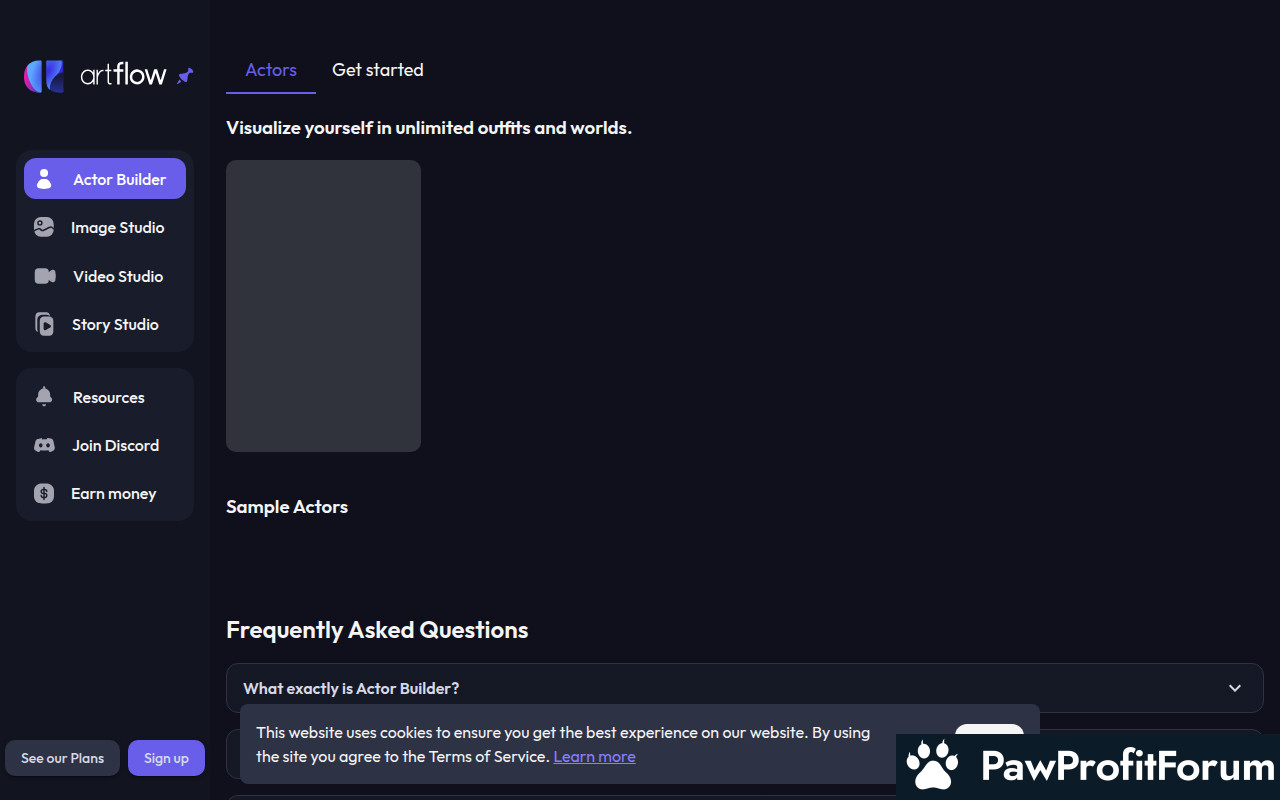Expand the chevron on Actor Builder FAQ

[x=1235, y=688]
